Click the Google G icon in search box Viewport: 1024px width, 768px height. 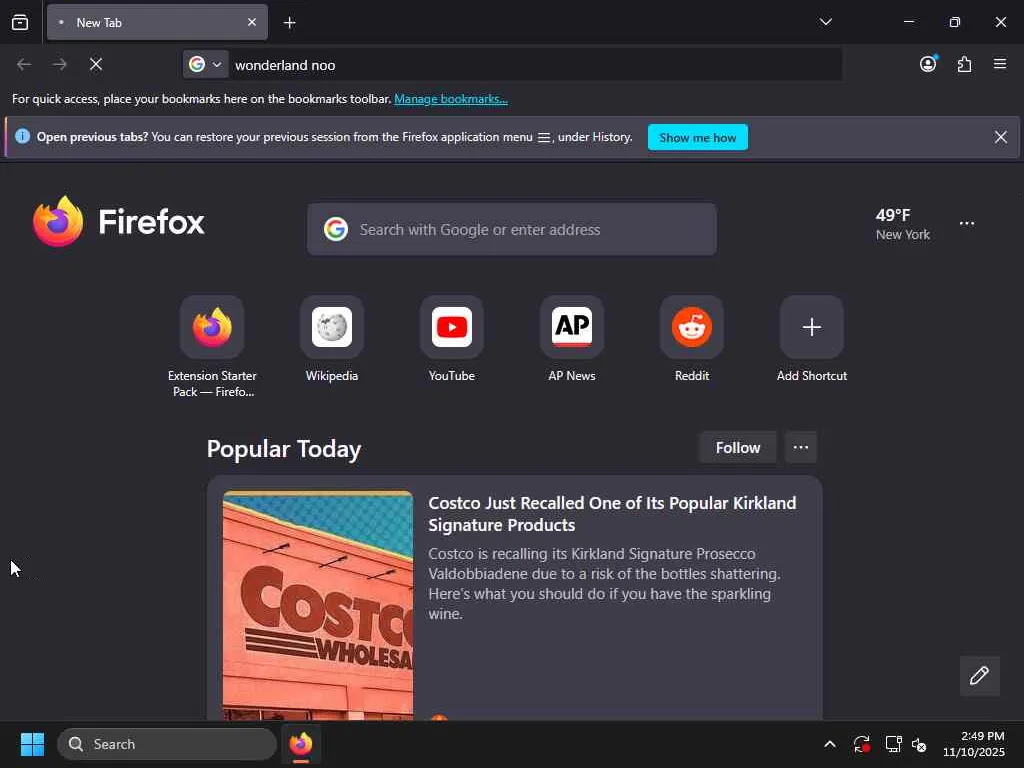click(x=336, y=229)
